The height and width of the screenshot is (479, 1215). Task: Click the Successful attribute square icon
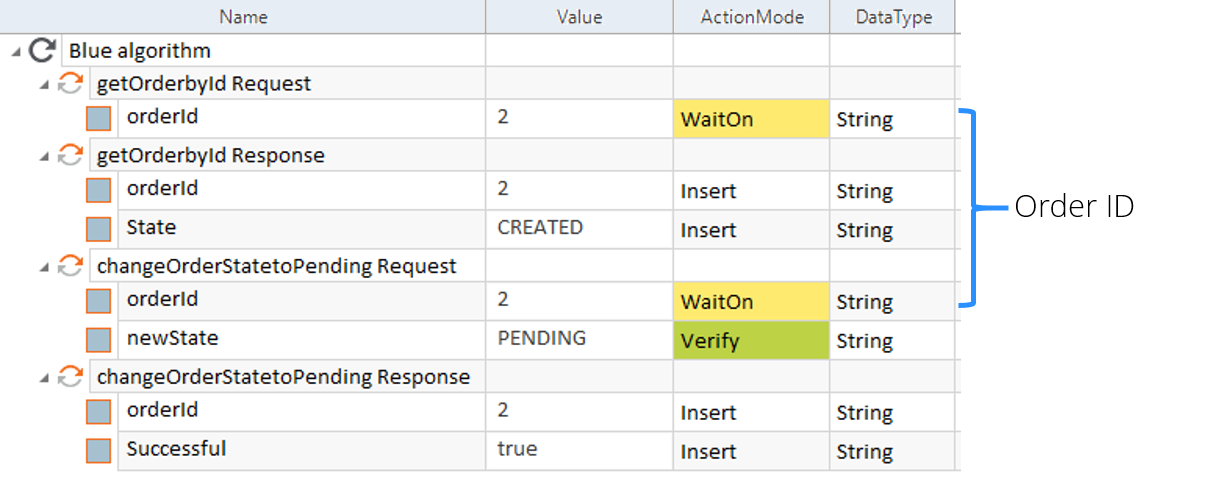(x=98, y=450)
